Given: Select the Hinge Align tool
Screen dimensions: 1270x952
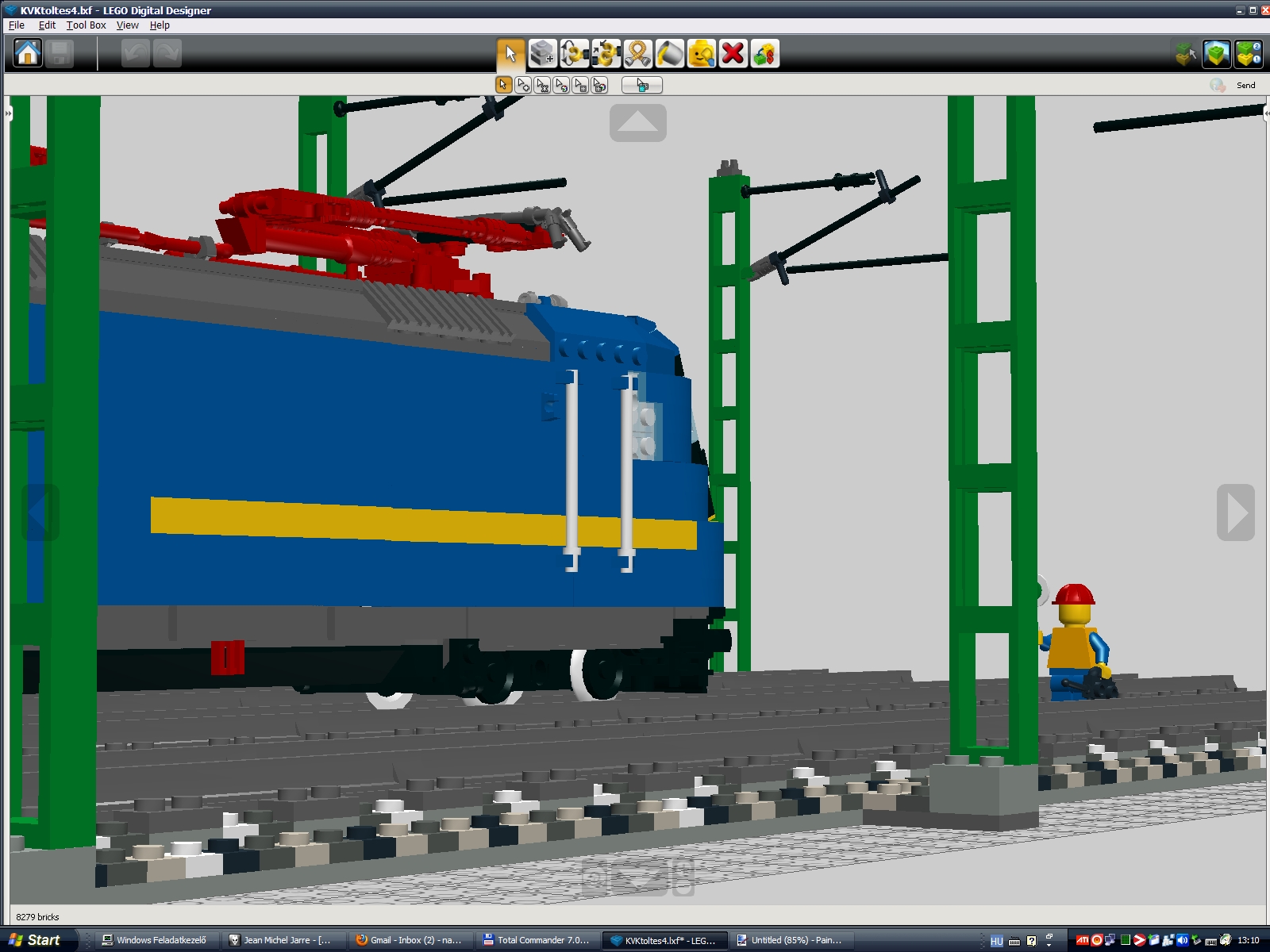Looking at the screenshot, I should coord(606,53).
